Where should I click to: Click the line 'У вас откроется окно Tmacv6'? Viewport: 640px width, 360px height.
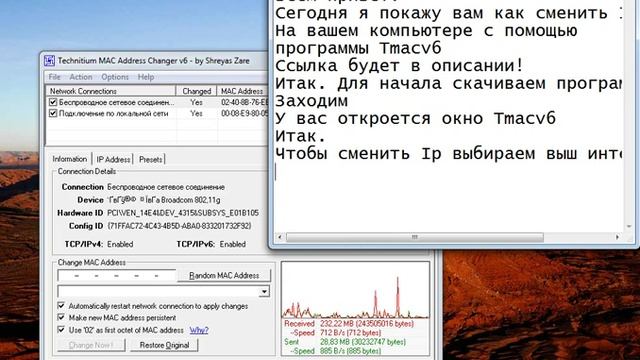pos(415,118)
